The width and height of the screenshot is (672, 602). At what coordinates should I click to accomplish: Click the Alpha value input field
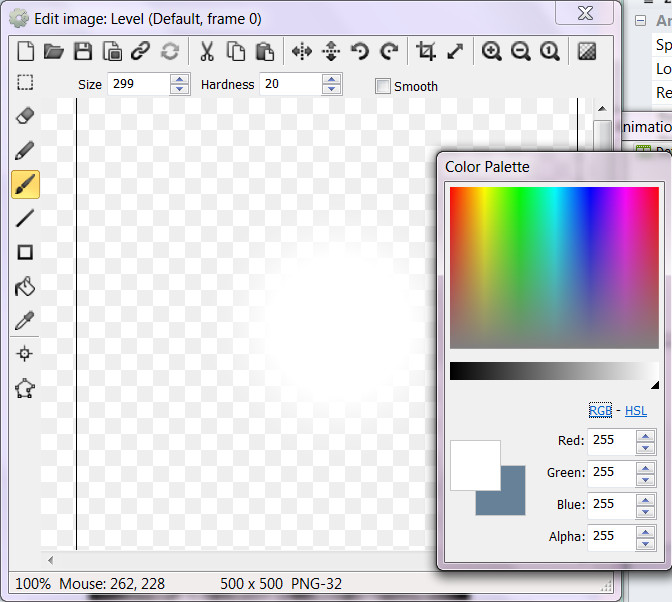[x=612, y=536]
